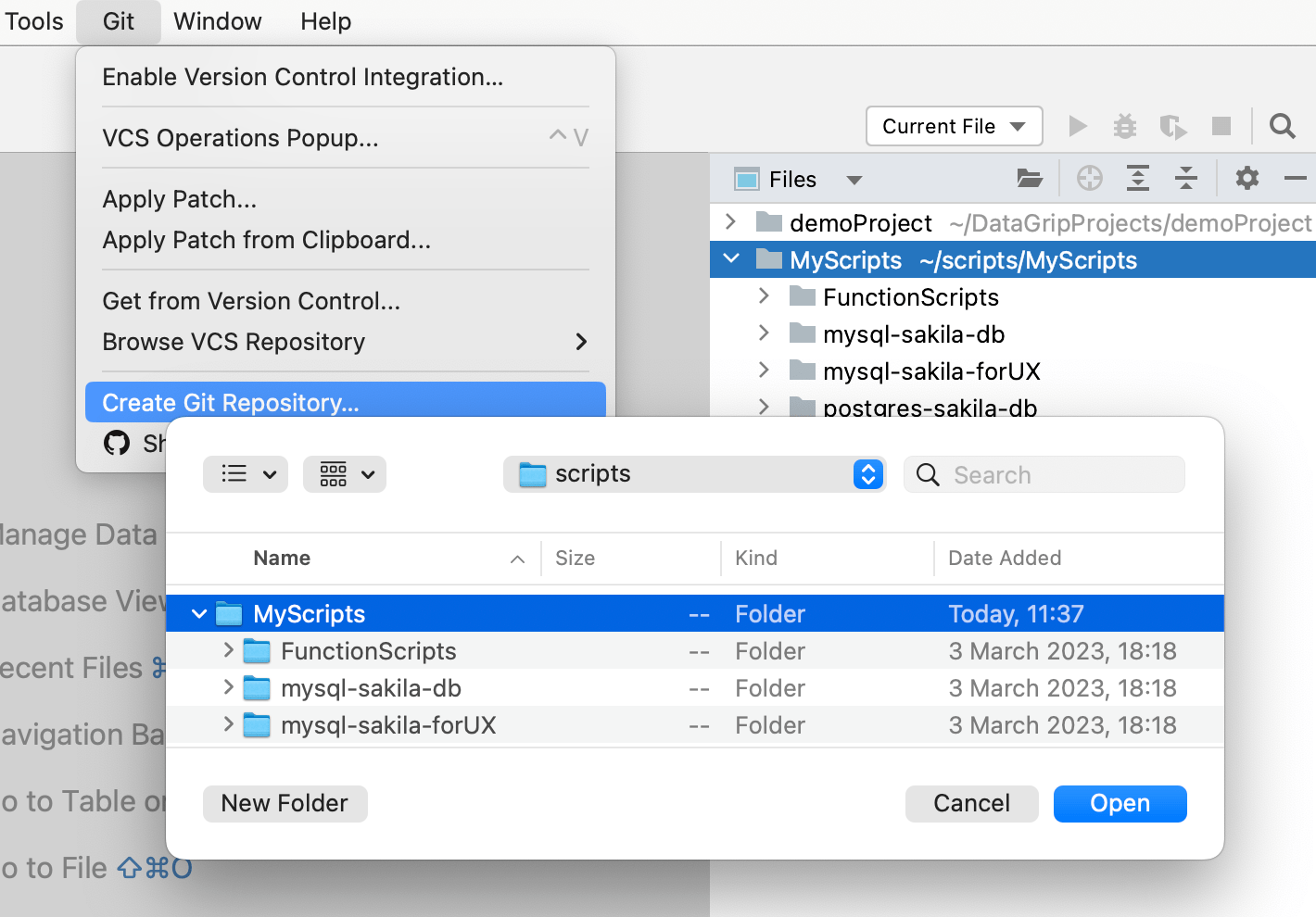Click Cancel in file dialog
1316x917 pixels.
972,803
